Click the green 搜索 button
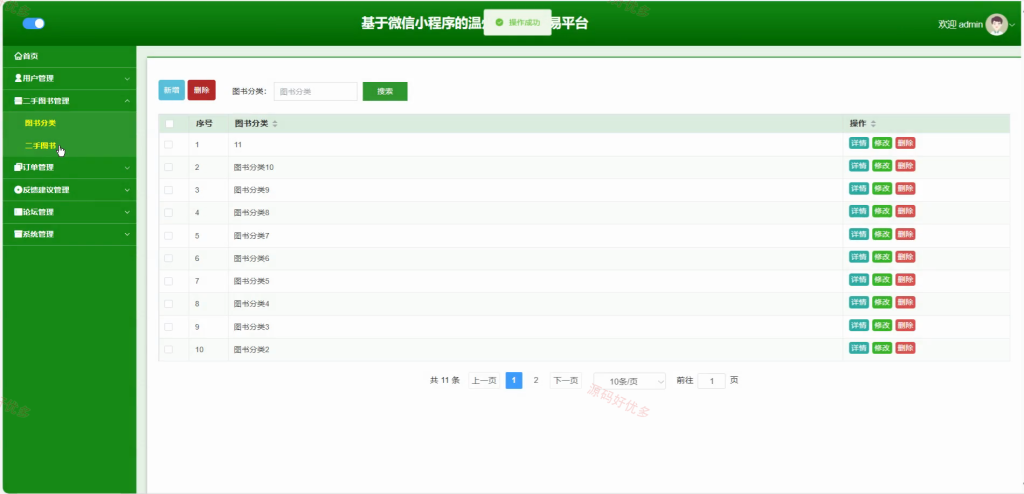 click(x=385, y=91)
